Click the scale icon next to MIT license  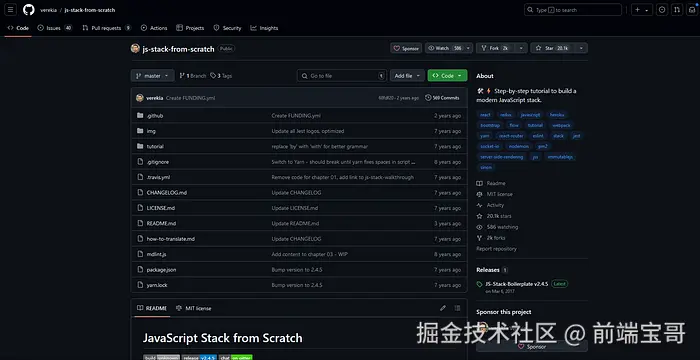479,194
